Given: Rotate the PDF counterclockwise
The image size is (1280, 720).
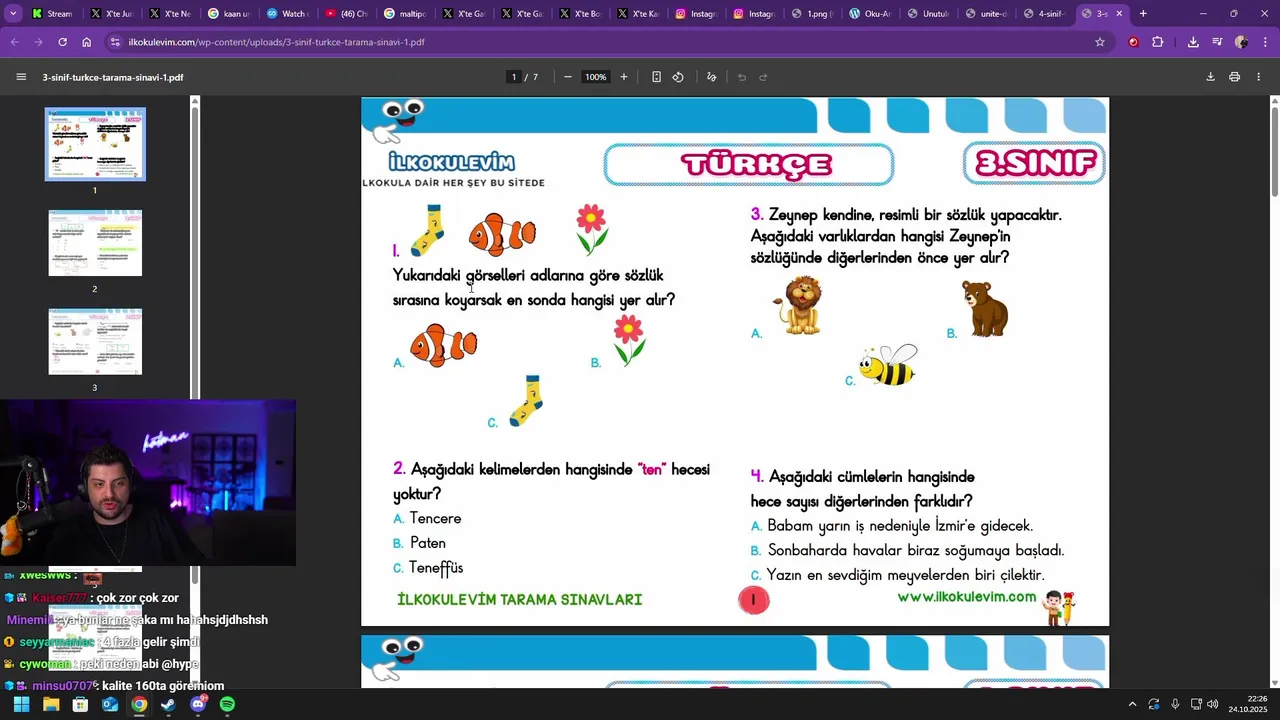Looking at the screenshot, I should (x=678, y=77).
